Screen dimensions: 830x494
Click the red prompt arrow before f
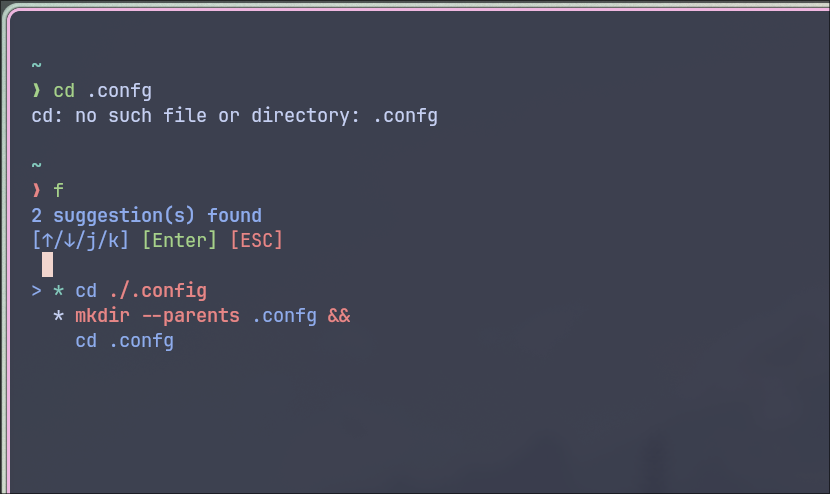[x=37, y=190]
